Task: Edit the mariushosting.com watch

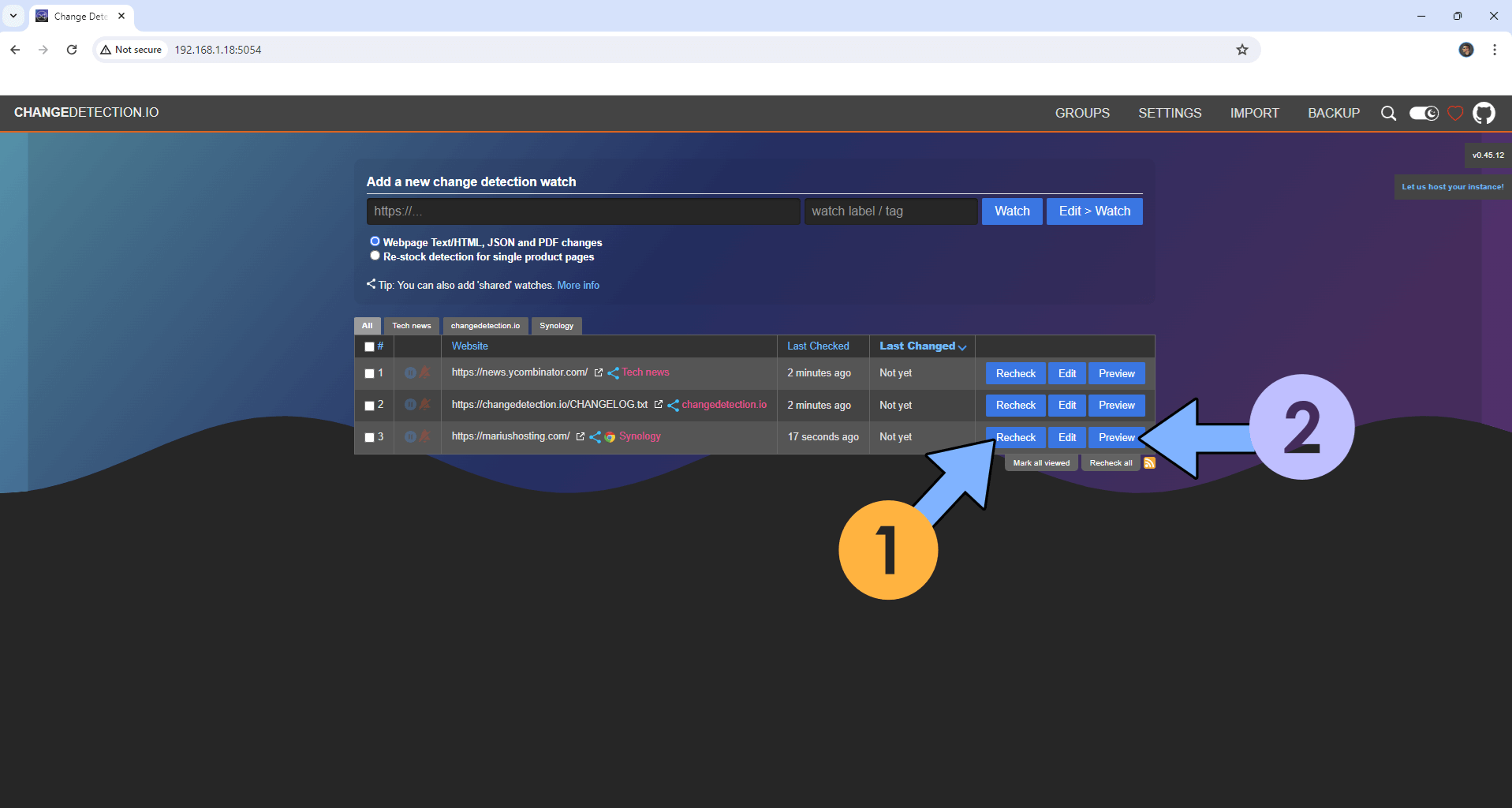Action: 1067,437
